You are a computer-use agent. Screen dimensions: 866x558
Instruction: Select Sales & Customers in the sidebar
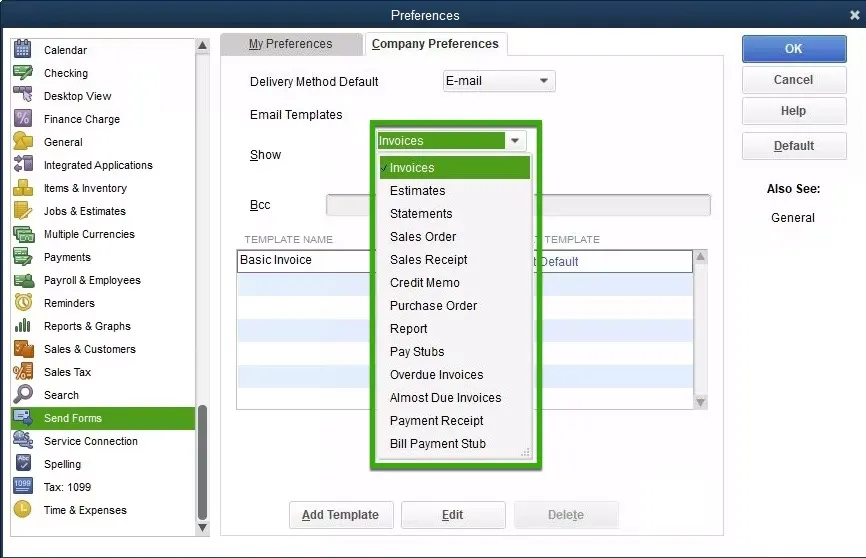coord(103,349)
